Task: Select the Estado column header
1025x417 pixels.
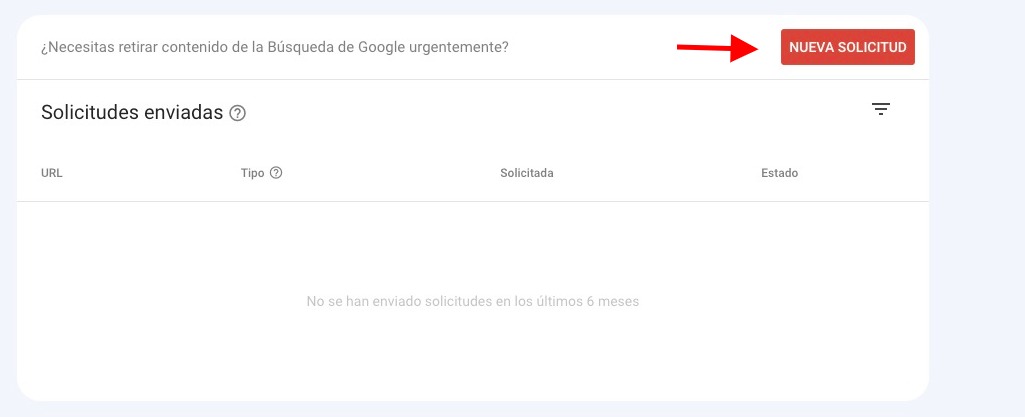Action: pyautogui.click(x=779, y=173)
